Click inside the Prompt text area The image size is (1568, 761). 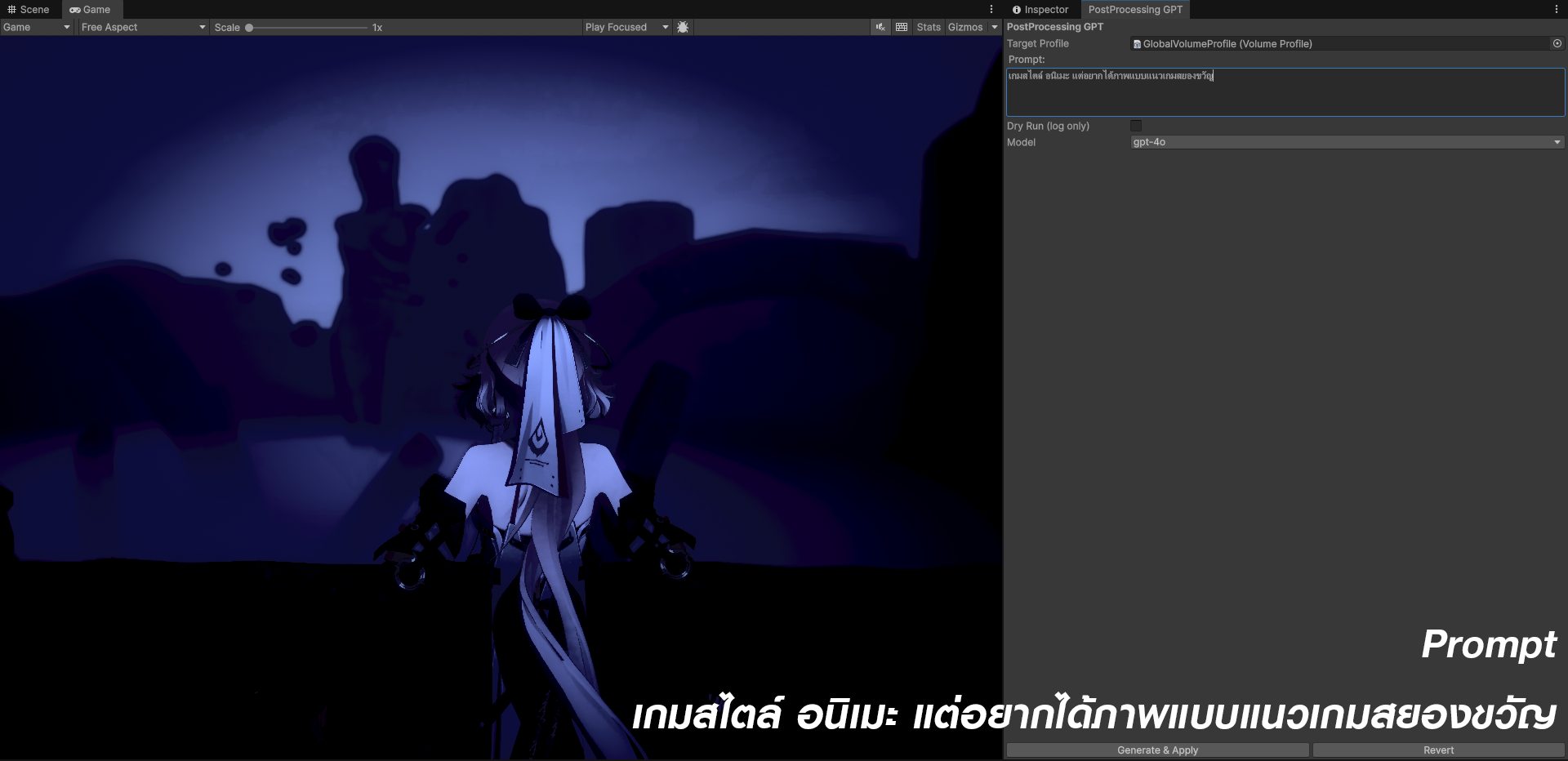[1285, 91]
